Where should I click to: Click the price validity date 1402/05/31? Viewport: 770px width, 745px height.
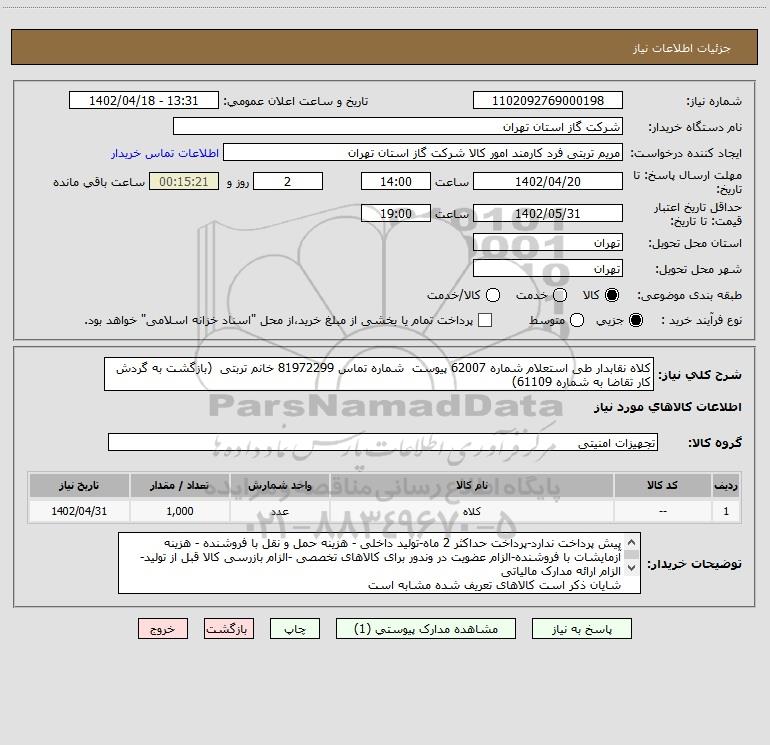pyautogui.click(x=548, y=213)
